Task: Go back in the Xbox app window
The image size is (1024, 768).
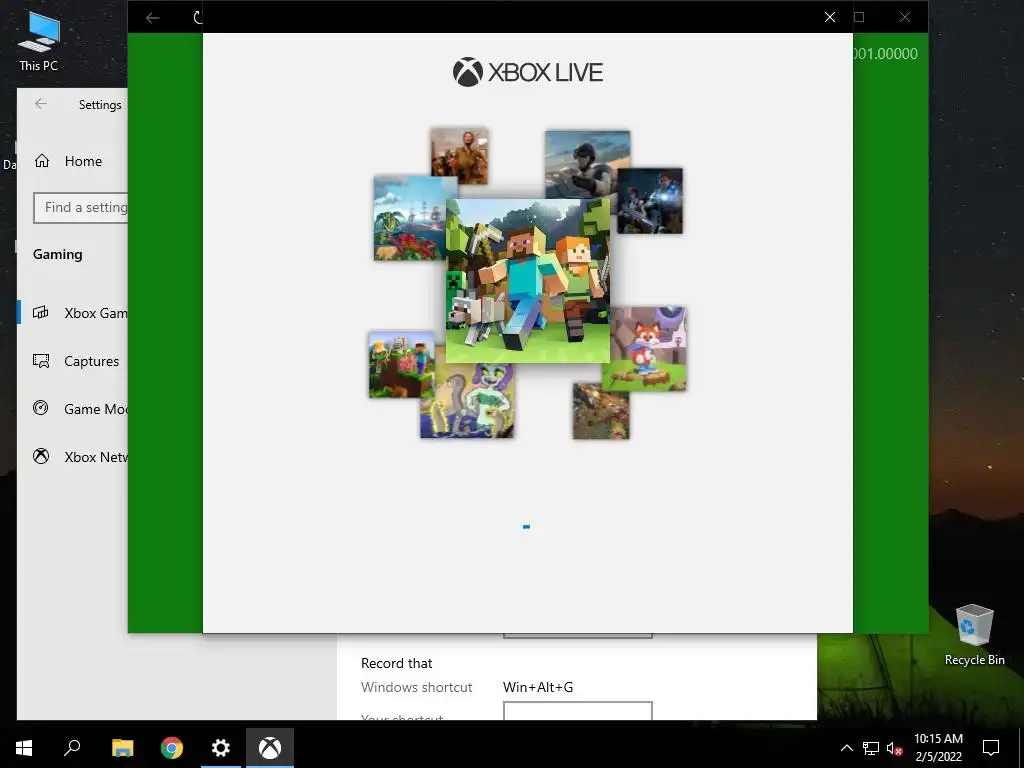Action: point(153,18)
